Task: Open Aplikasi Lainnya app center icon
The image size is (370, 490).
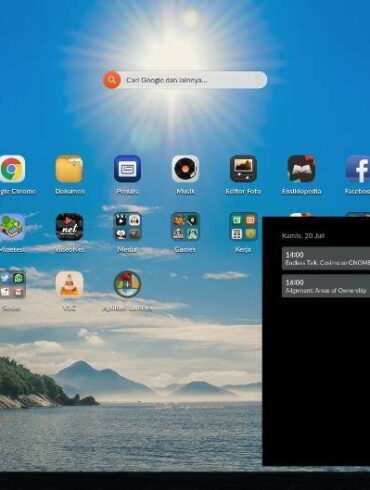Action: click(x=127, y=284)
